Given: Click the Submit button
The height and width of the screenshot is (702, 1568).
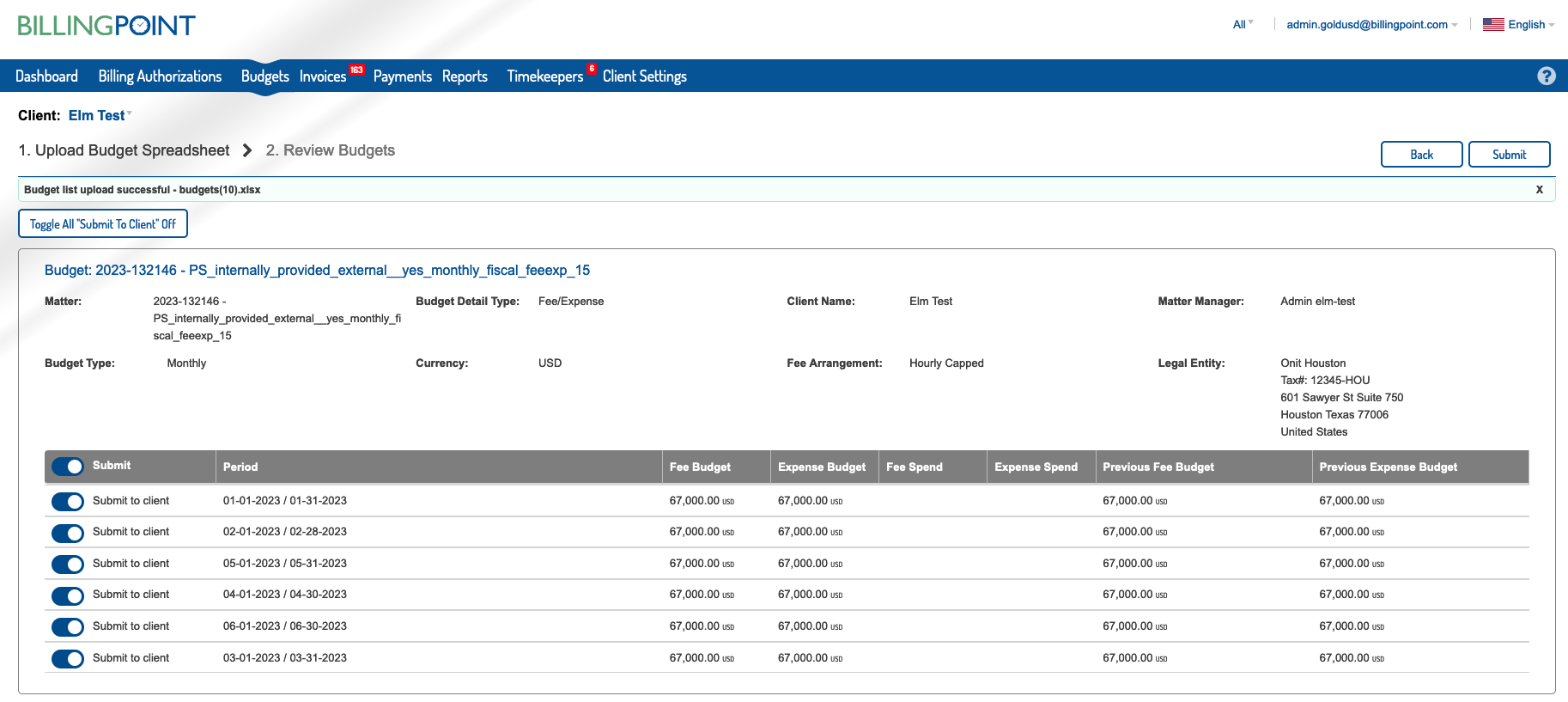Looking at the screenshot, I should 1509,154.
